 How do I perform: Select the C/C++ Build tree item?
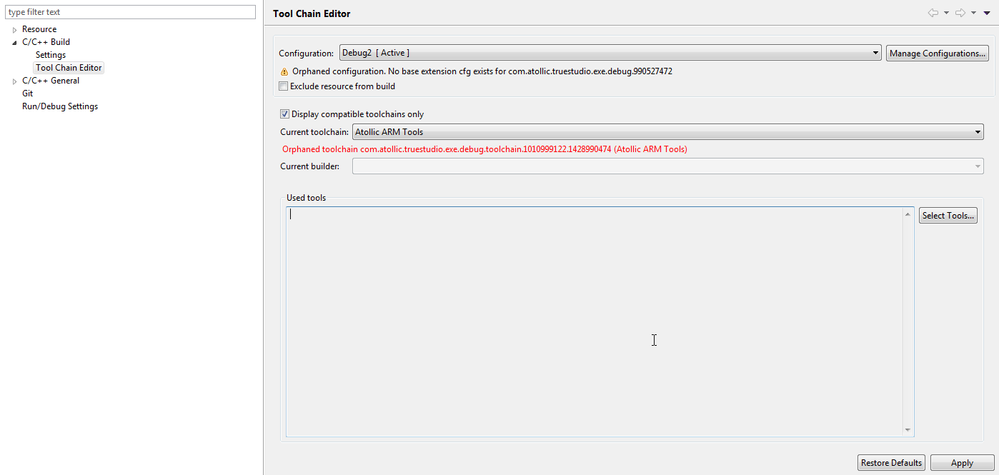point(46,42)
